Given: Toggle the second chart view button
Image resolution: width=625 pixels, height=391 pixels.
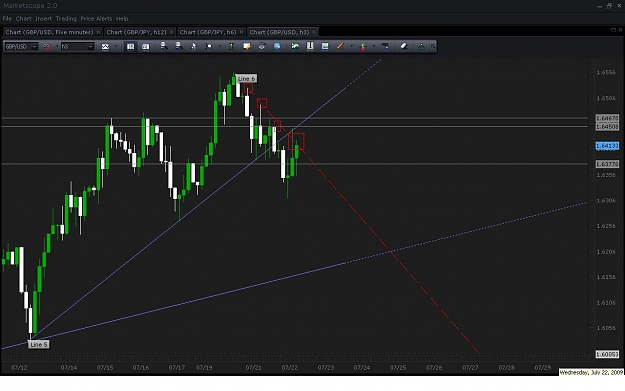Looking at the screenshot, I should click(145, 47).
